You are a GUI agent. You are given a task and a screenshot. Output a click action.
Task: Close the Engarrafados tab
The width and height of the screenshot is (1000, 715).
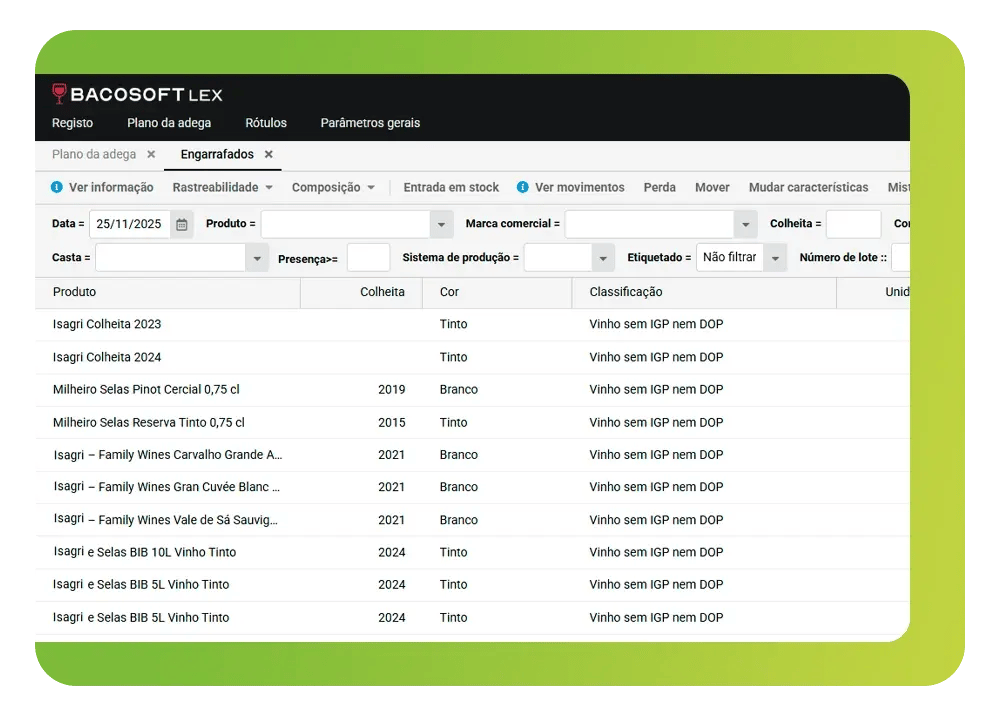point(269,155)
